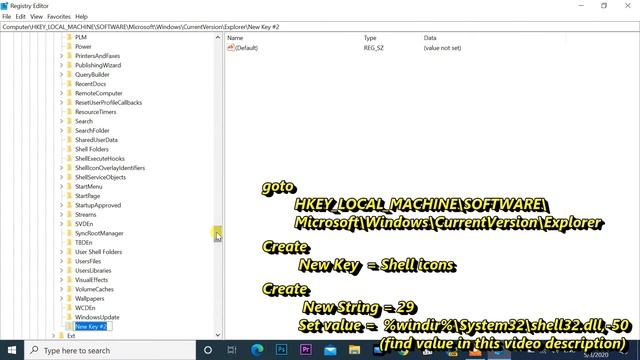Click the Data column header
Viewport: 640px width, 360px height.
pyautogui.click(x=430, y=38)
